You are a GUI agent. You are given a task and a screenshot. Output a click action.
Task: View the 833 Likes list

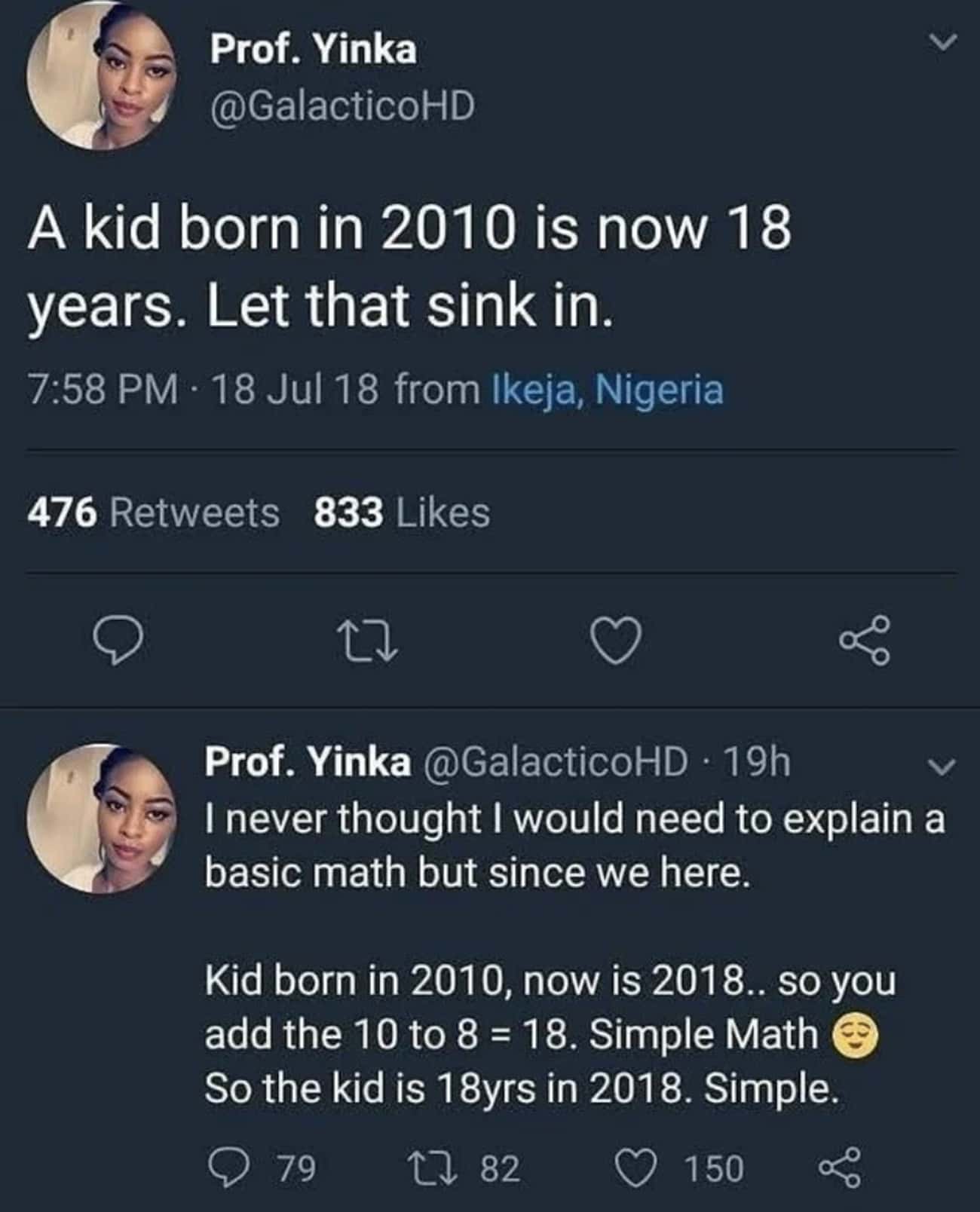click(402, 513)
